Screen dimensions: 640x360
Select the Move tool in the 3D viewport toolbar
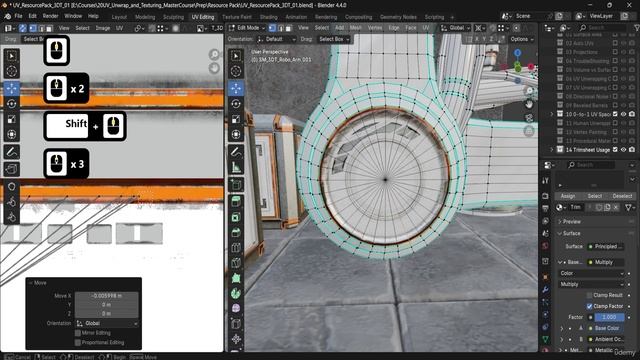(236, 88)
